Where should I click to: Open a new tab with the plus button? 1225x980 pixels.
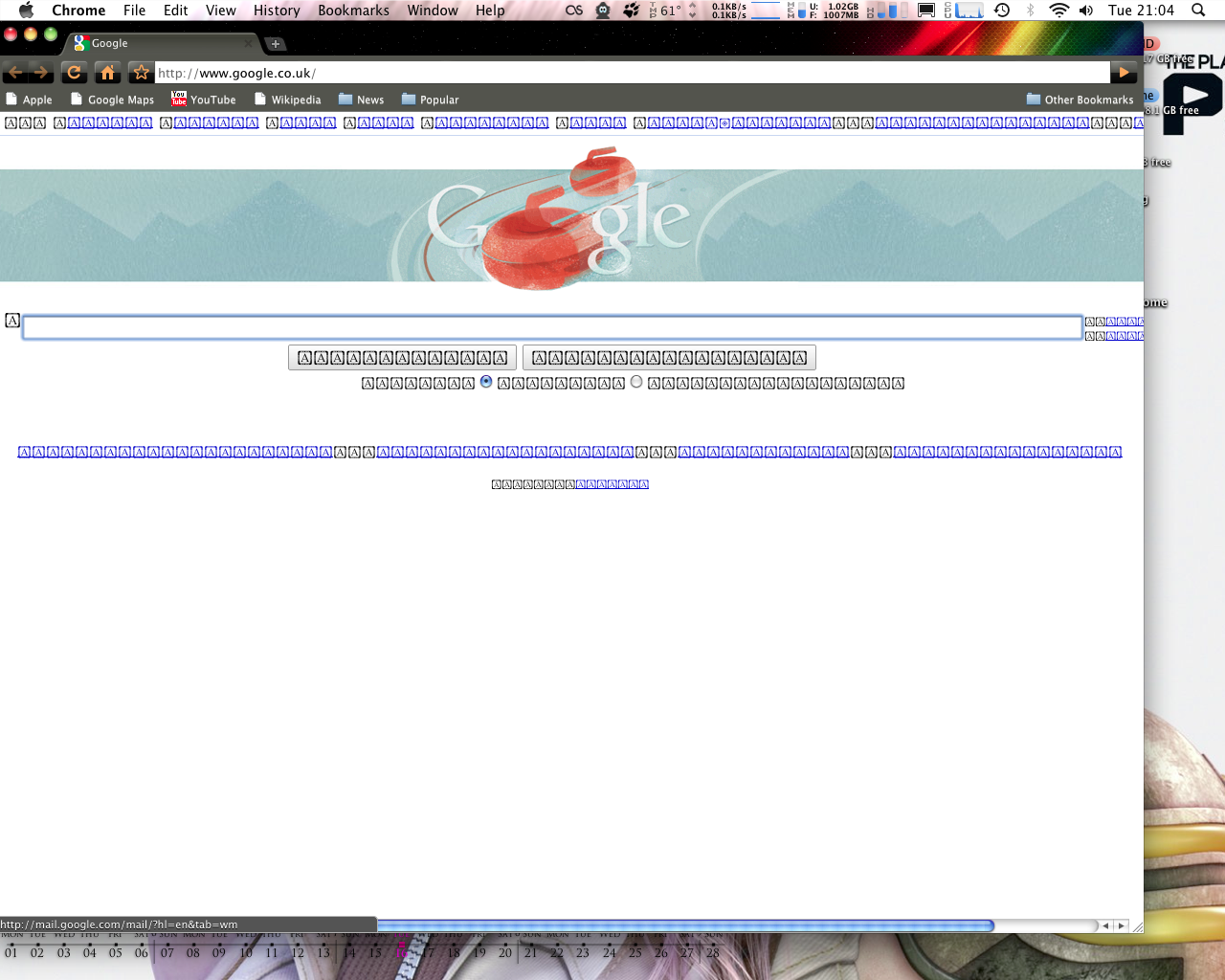[275, 44]
